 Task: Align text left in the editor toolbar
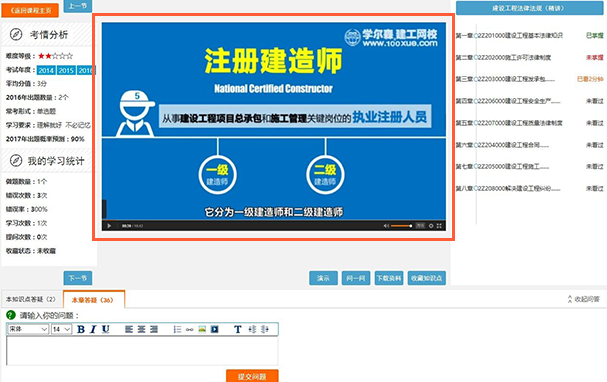tap(129, 329)
